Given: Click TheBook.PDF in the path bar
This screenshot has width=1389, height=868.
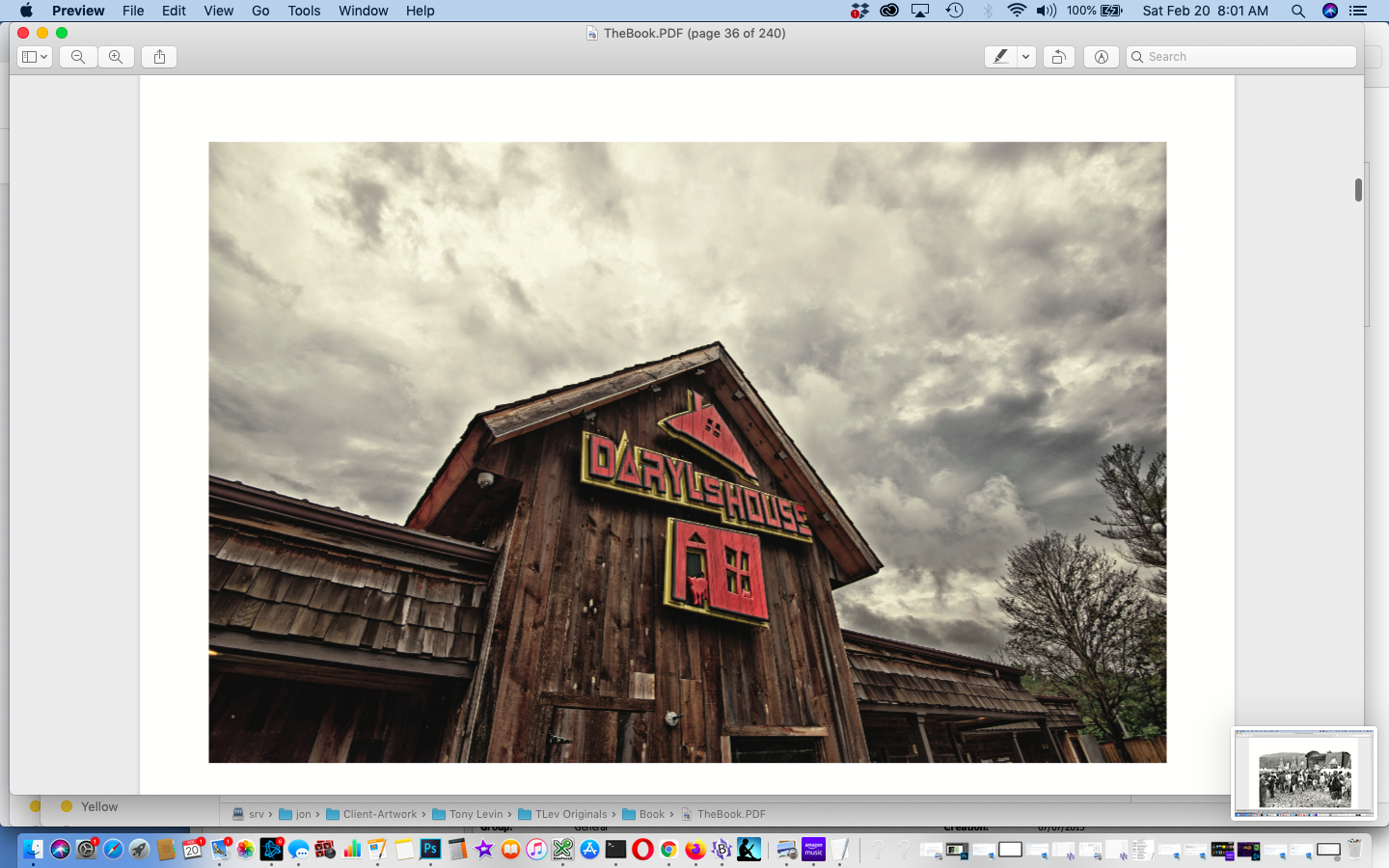Looking at the screenshot, I should pyautogui.click(x=723, y=814).
